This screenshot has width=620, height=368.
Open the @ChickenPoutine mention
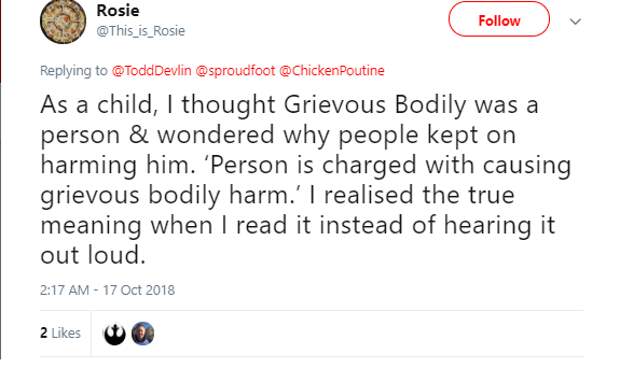point(332,70)
